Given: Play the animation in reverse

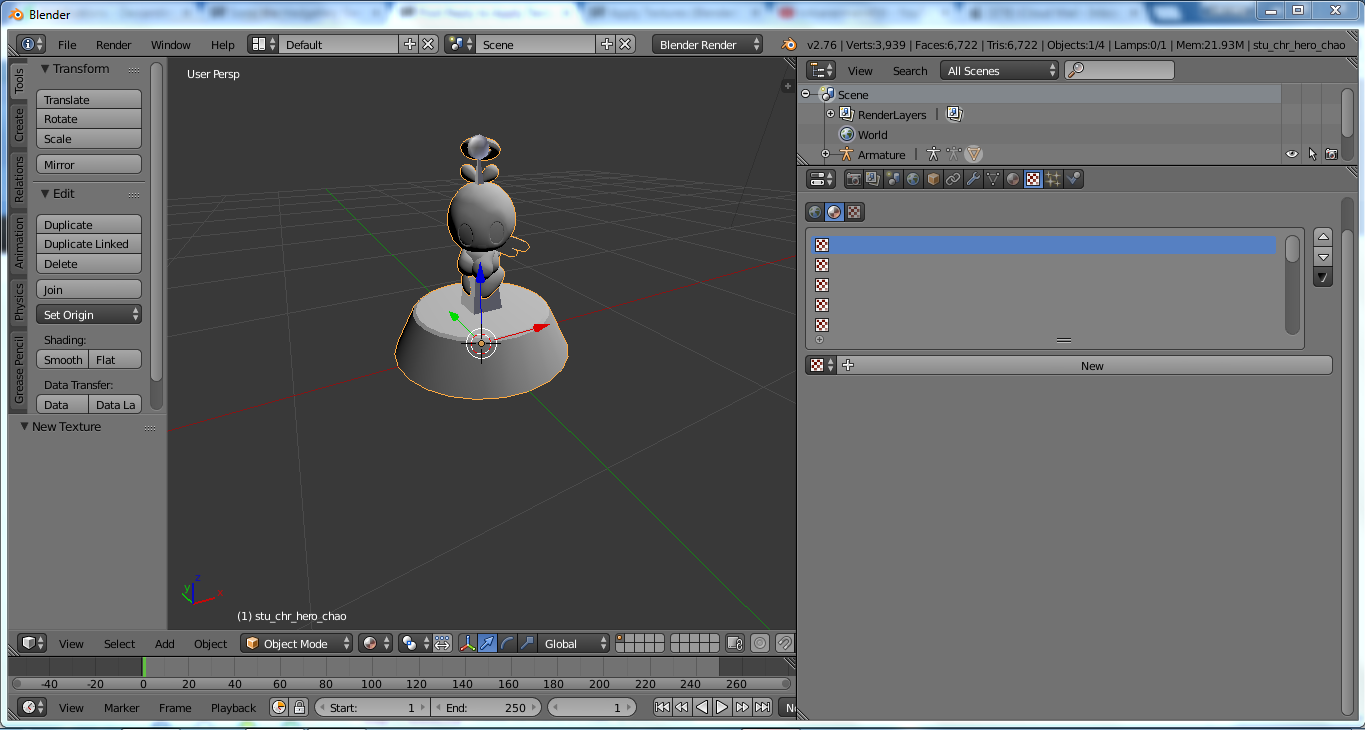Looking at the screenshot, I should coord(702,707).
